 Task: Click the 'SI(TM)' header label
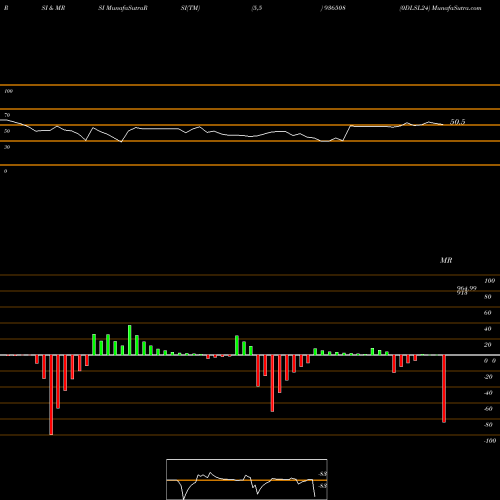coord(190,8)
